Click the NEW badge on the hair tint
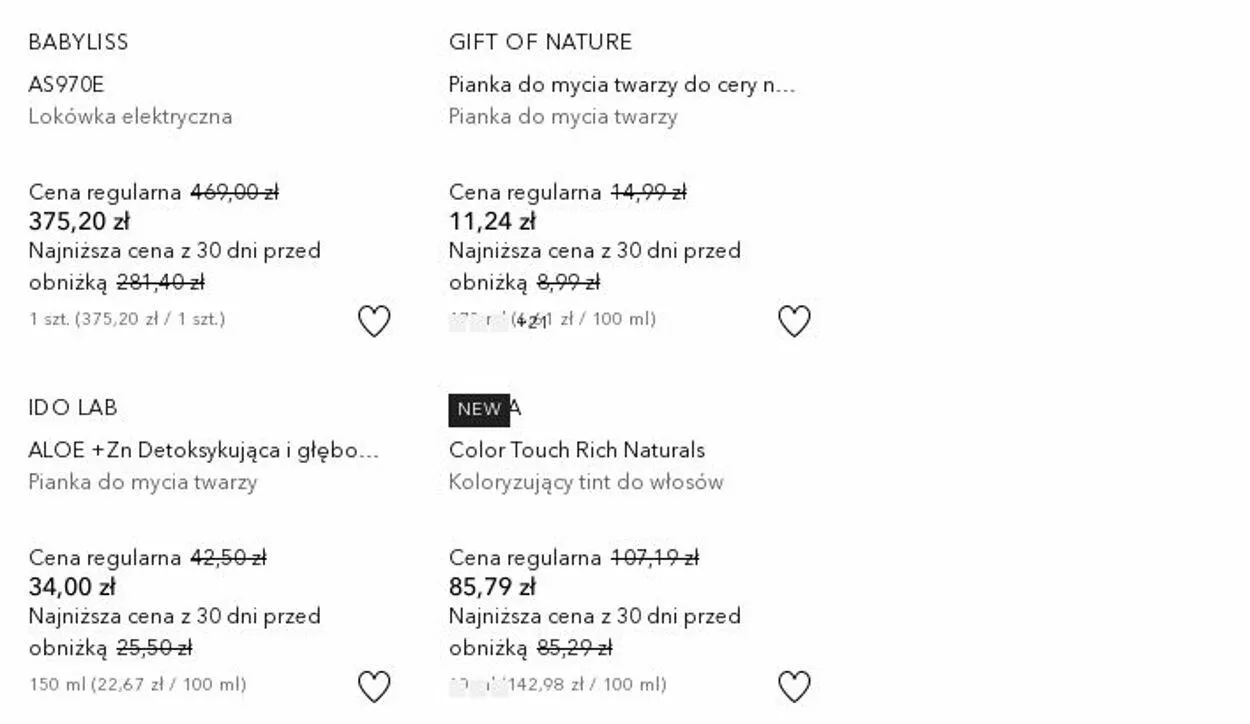Image resolution: width=1250 pixels, height=724 pixels. click(479, 409)
